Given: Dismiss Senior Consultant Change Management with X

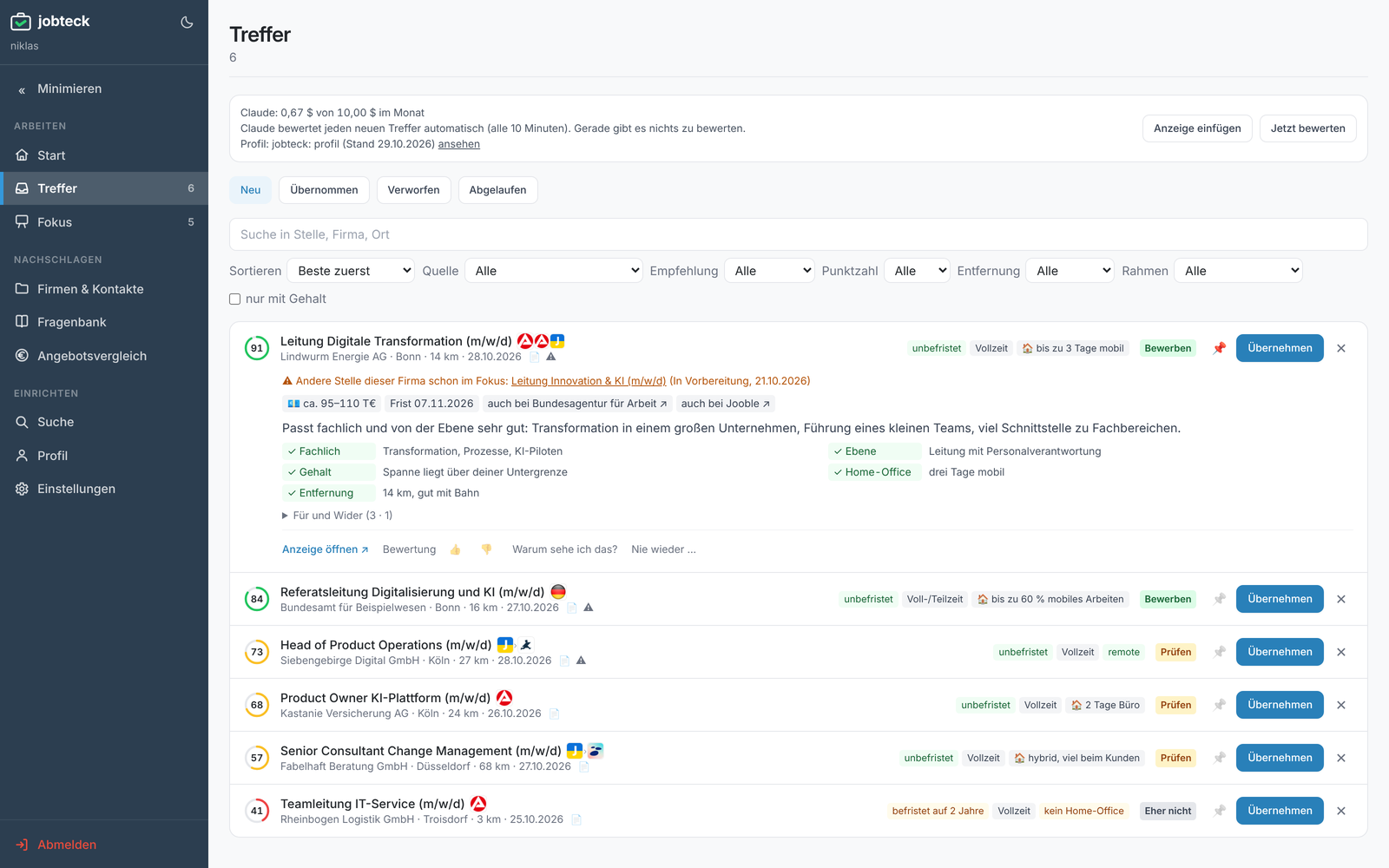Looking at the screenshot, I should tap(1341, 758).
